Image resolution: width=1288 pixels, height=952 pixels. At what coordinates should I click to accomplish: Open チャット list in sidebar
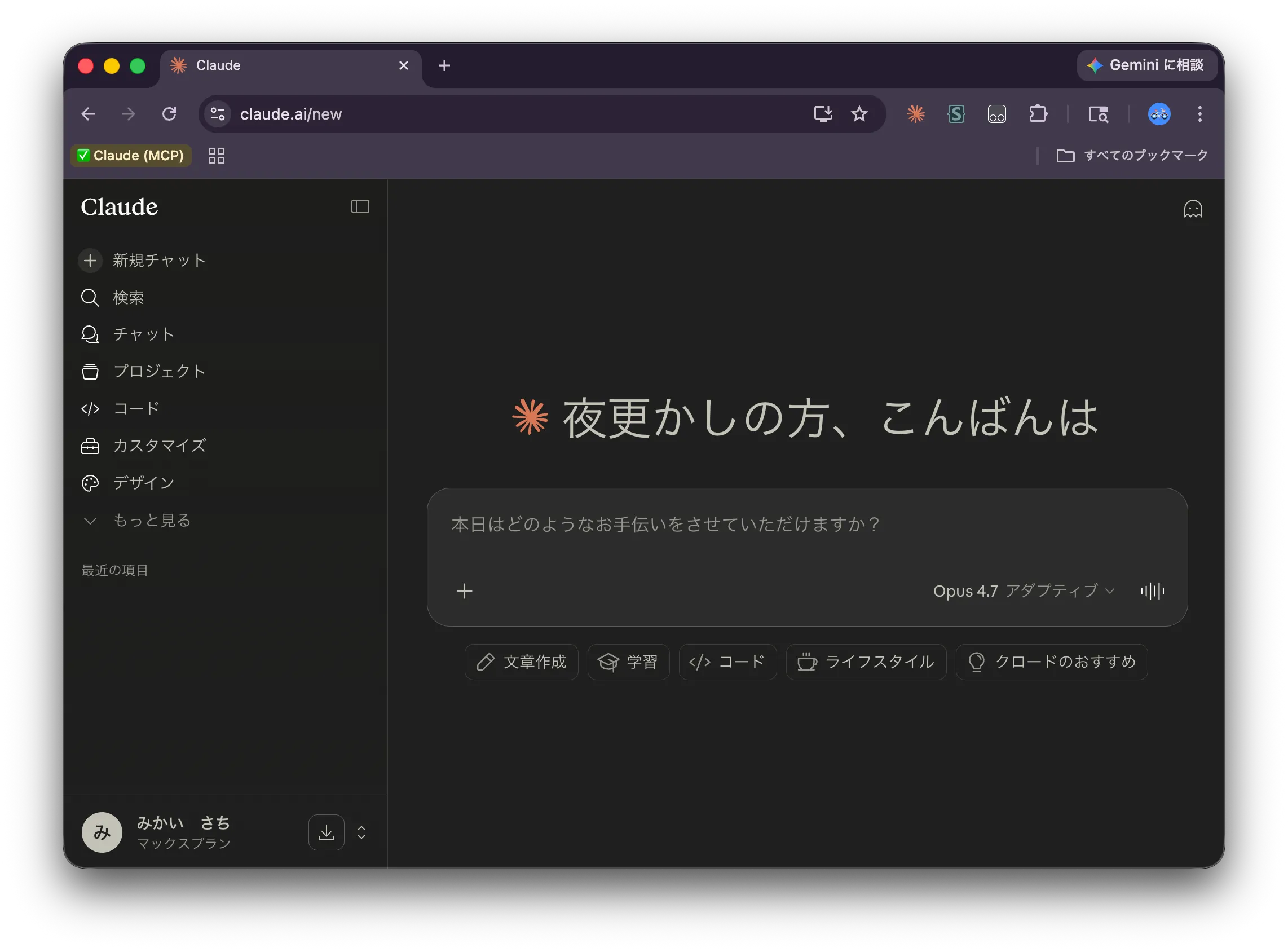coord(127,334)
